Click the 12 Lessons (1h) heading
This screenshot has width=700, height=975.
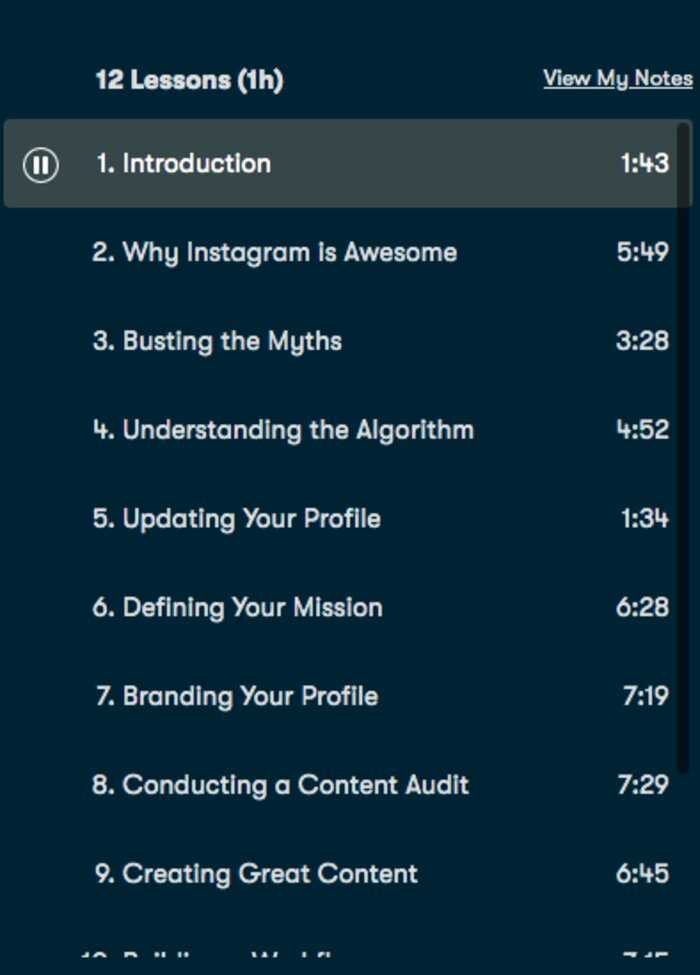[190, 80]
